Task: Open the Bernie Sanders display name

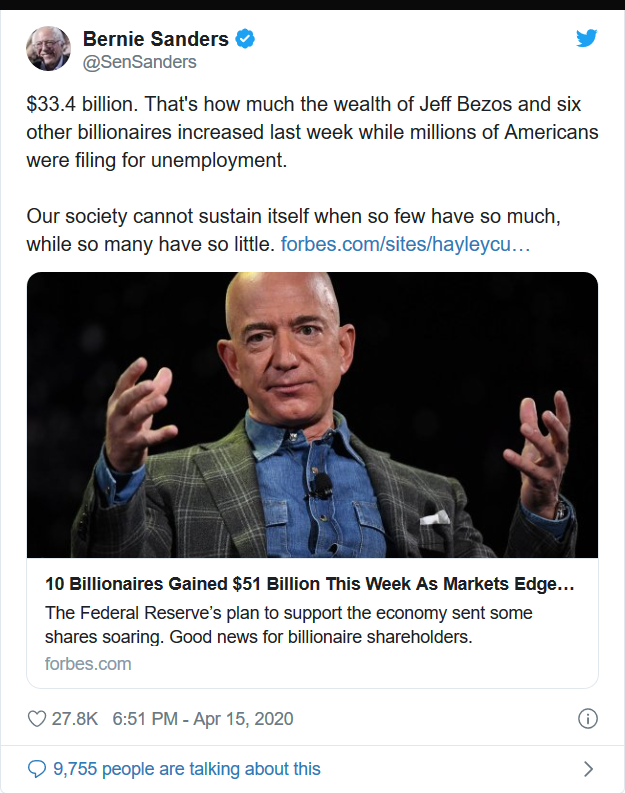Action: [156, 39]
